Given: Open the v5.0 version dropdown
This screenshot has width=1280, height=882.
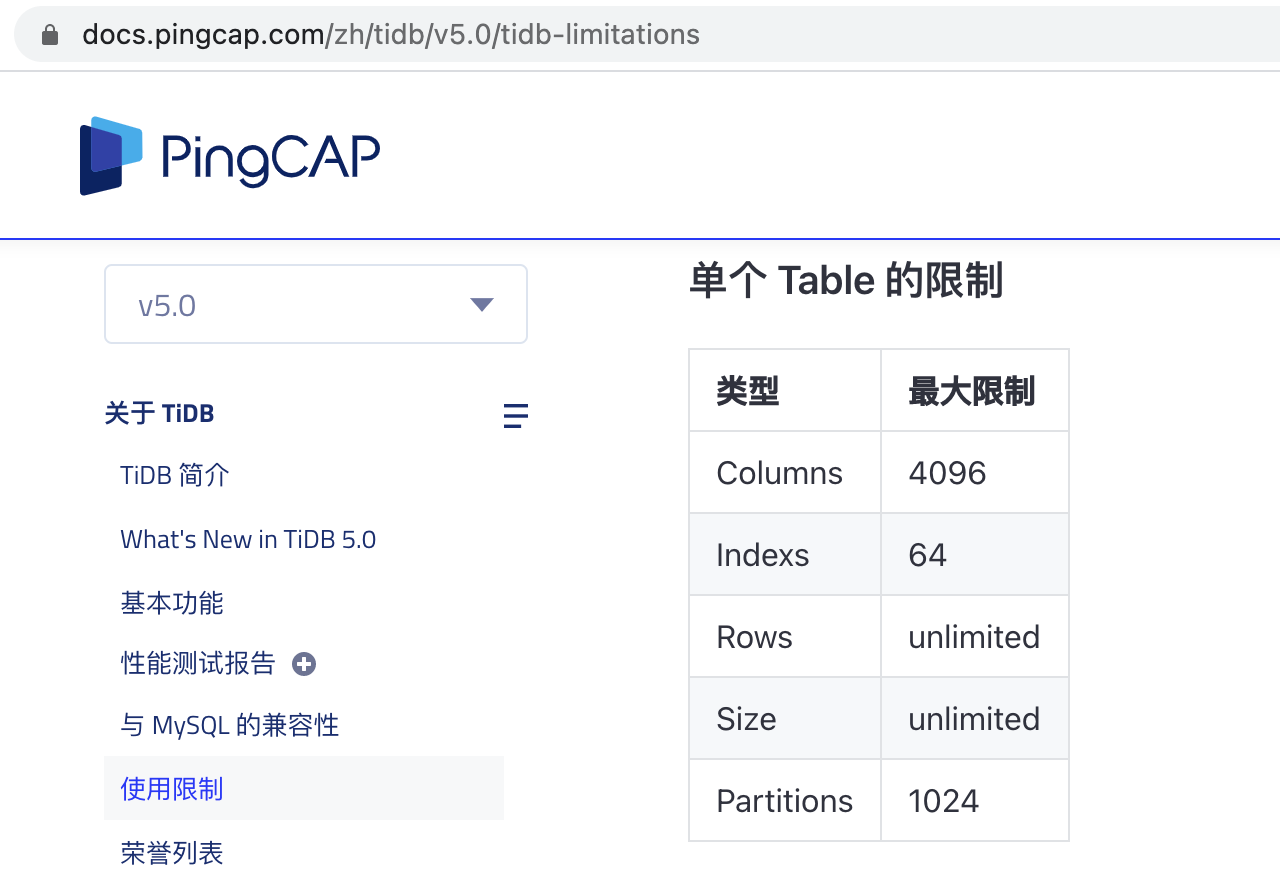Looking at the screenshot, I should pos(315,304).
